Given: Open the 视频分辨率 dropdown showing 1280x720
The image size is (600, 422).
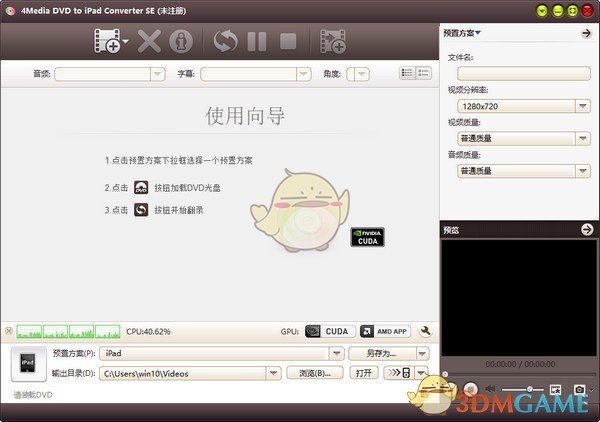Looking at the screenshot, I should (524, 106).
